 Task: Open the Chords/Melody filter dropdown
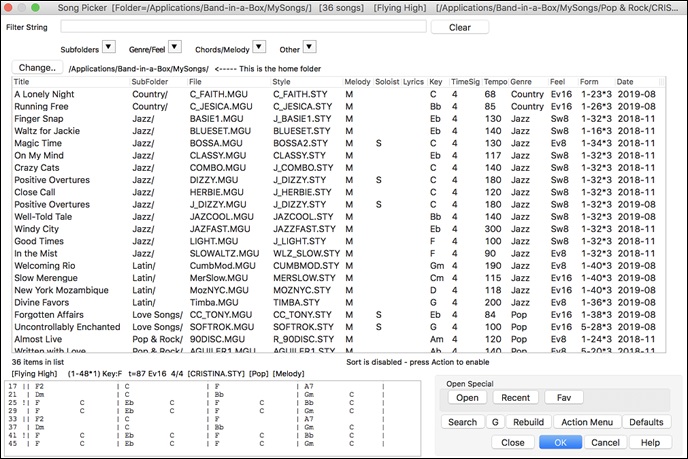[259, 47]
